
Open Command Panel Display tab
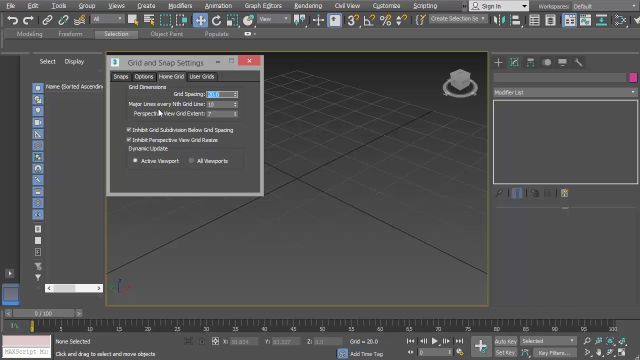click(x=562, y=62)
